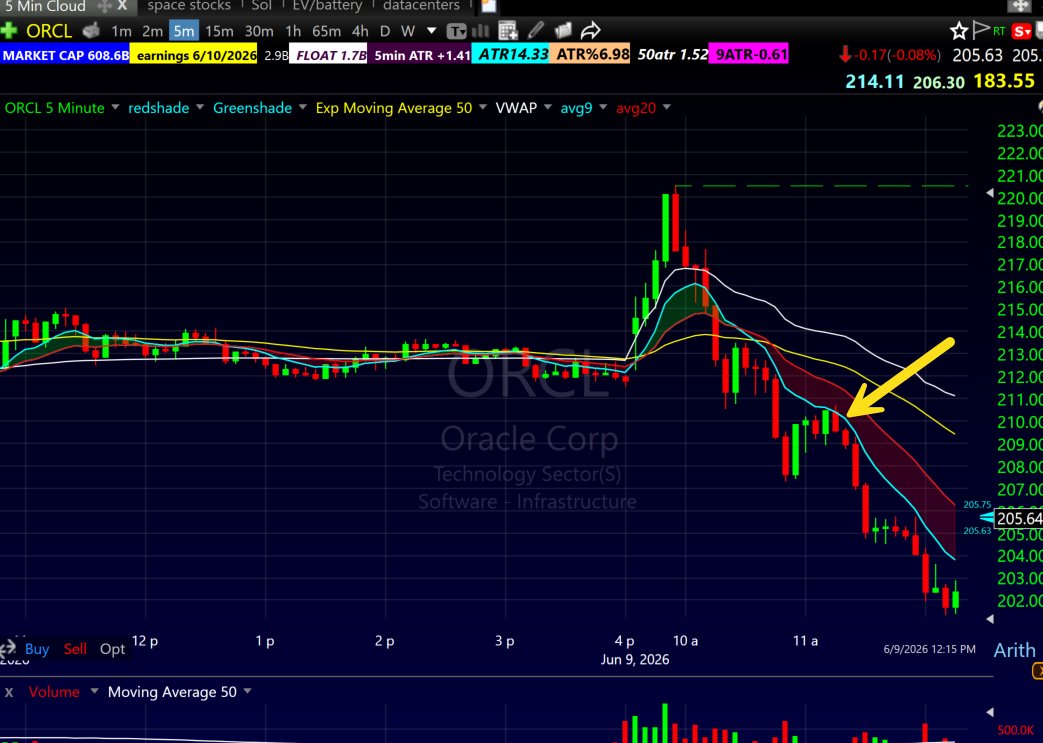Open the add indicator grid icon
The width and height of the screenshot is (1043, 743).
point(508,31)
